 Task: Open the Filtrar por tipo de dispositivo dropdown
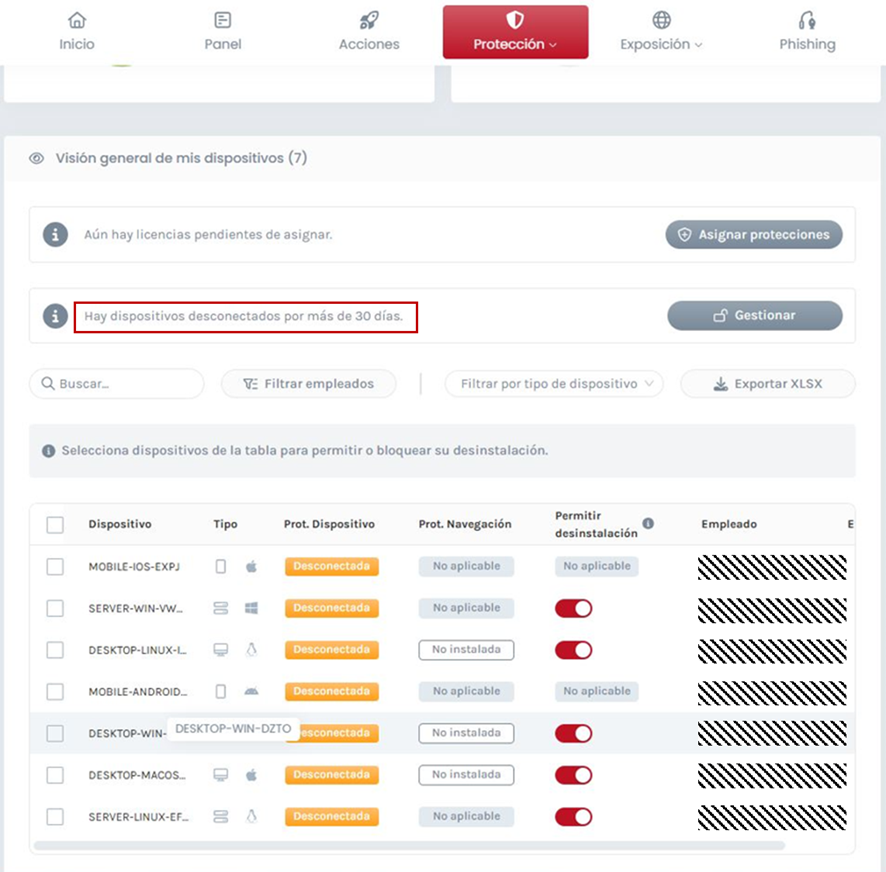coord(554,384)
